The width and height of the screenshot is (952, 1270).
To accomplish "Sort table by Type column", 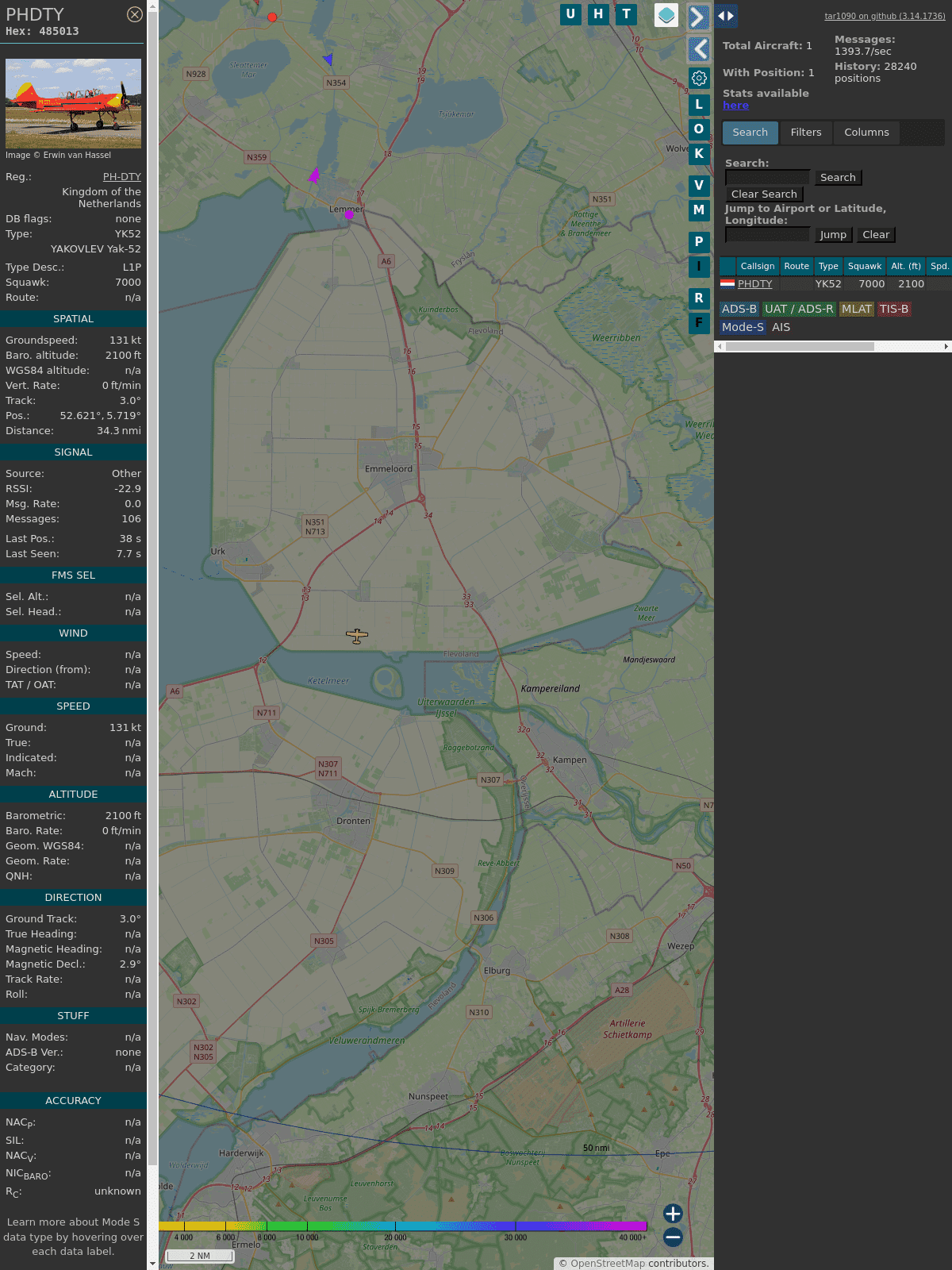I will (828, 267).
